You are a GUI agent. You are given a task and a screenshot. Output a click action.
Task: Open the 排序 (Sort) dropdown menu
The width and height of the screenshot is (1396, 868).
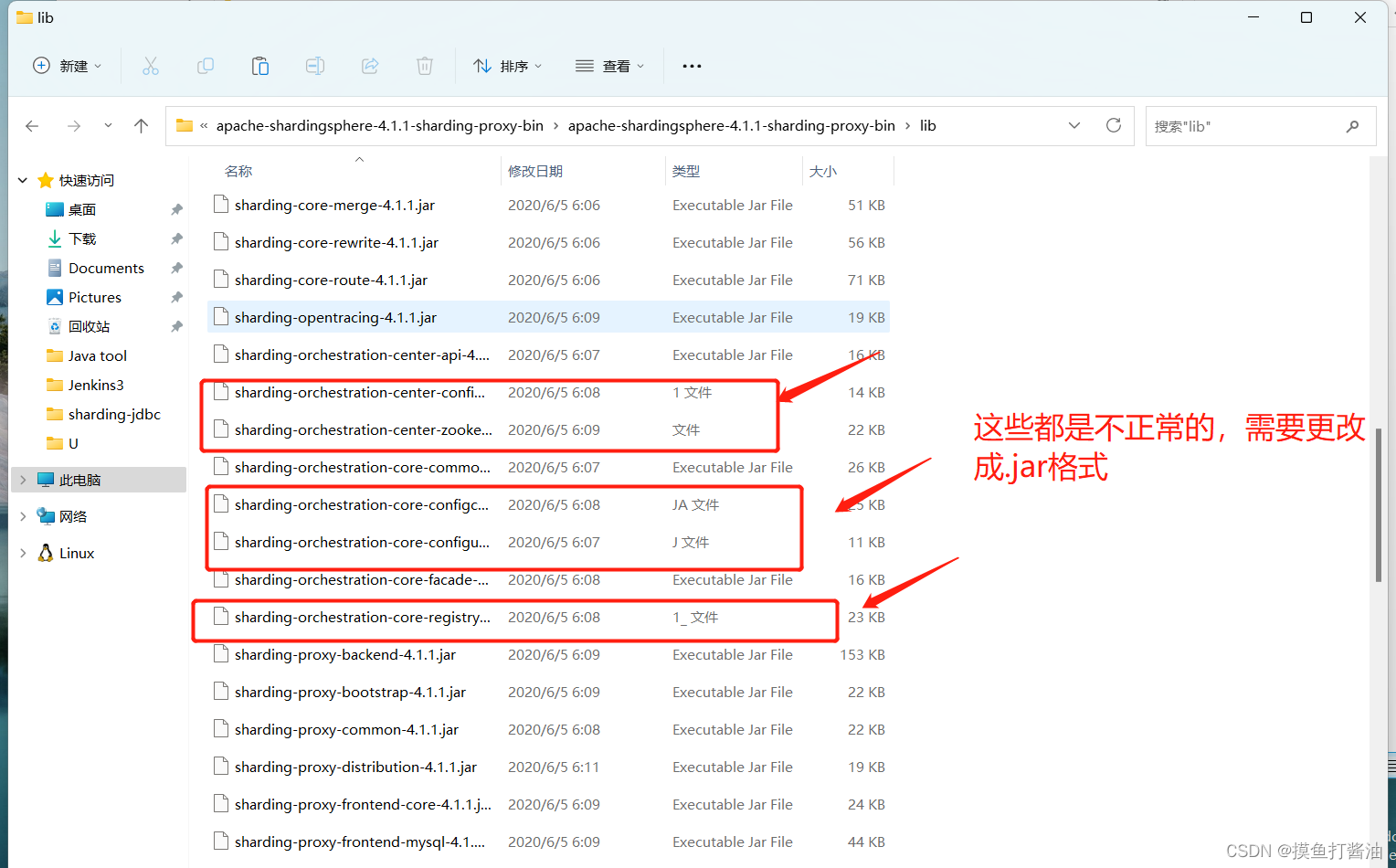[x=508, y=66]
